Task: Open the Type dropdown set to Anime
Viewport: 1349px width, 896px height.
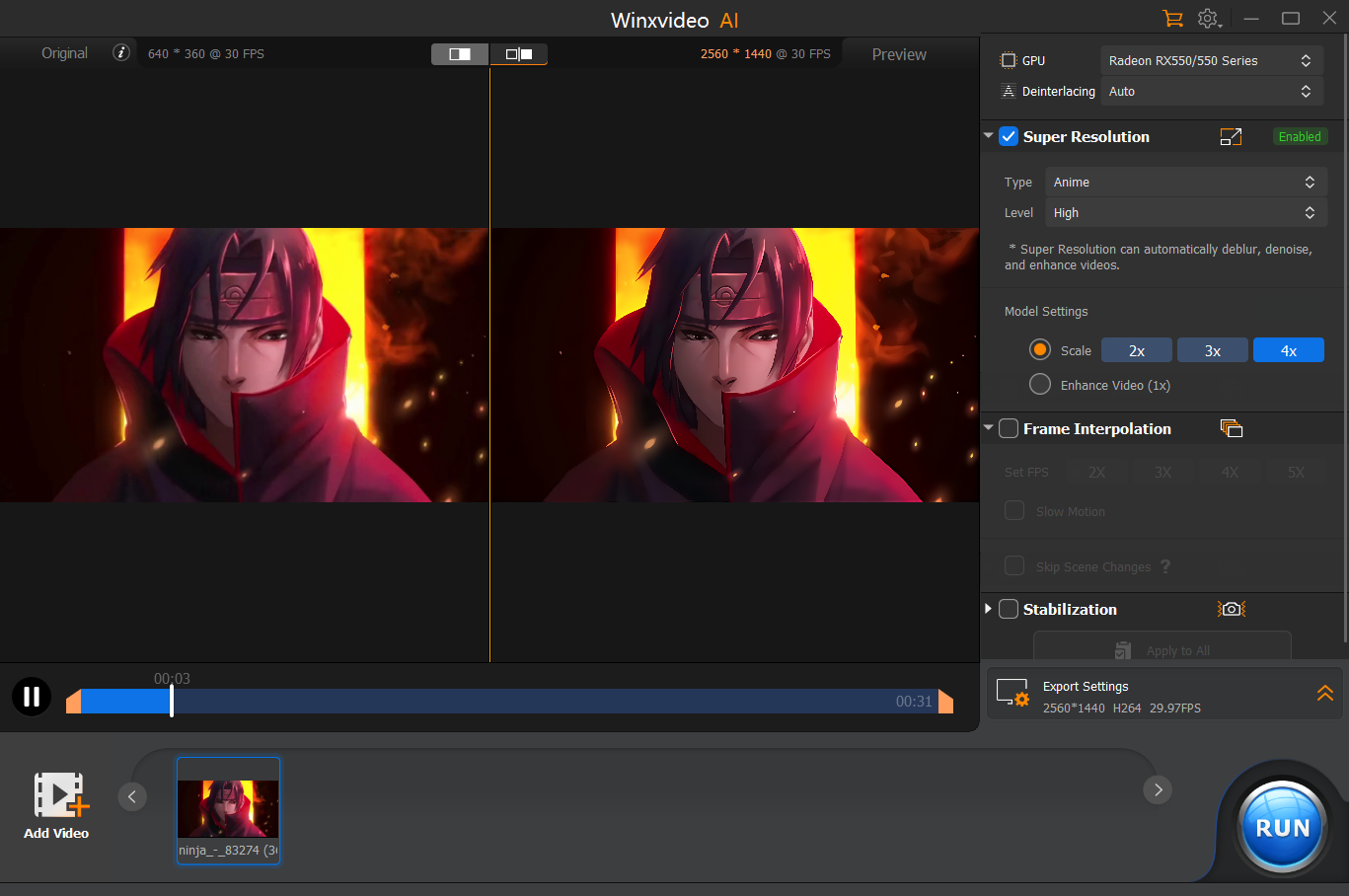Action: click(x=1184, y=183)
